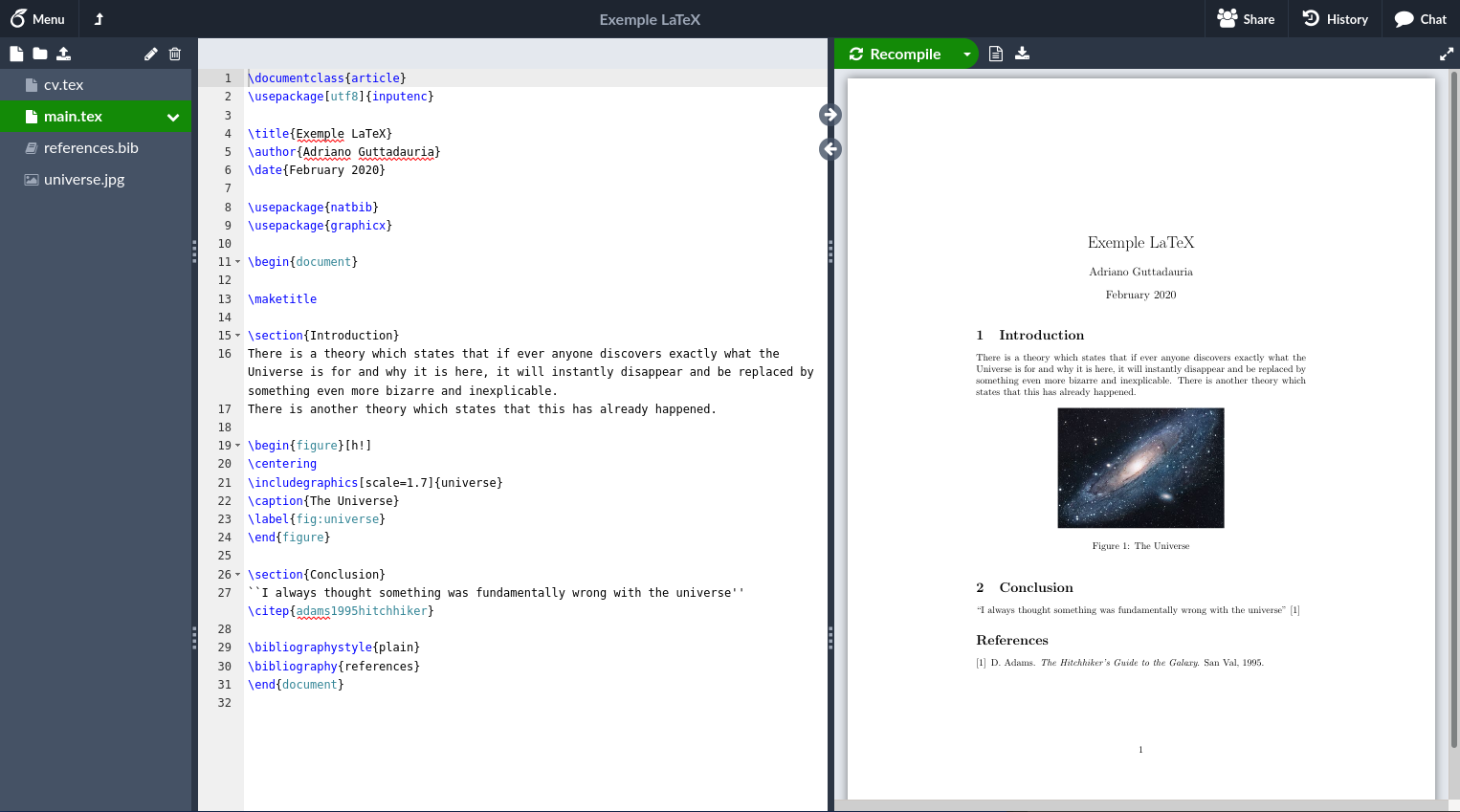Click the delete trash icon

[x=175, y=55]
